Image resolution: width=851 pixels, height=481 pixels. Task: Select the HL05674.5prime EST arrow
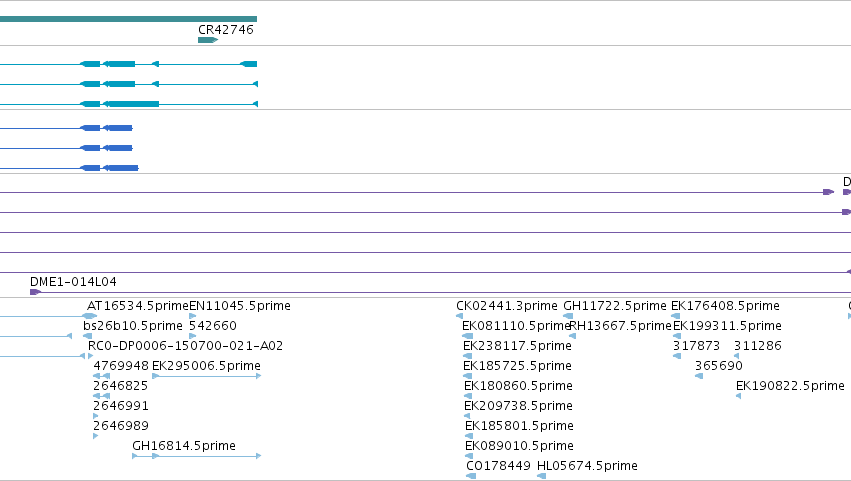tap(541, 476)
